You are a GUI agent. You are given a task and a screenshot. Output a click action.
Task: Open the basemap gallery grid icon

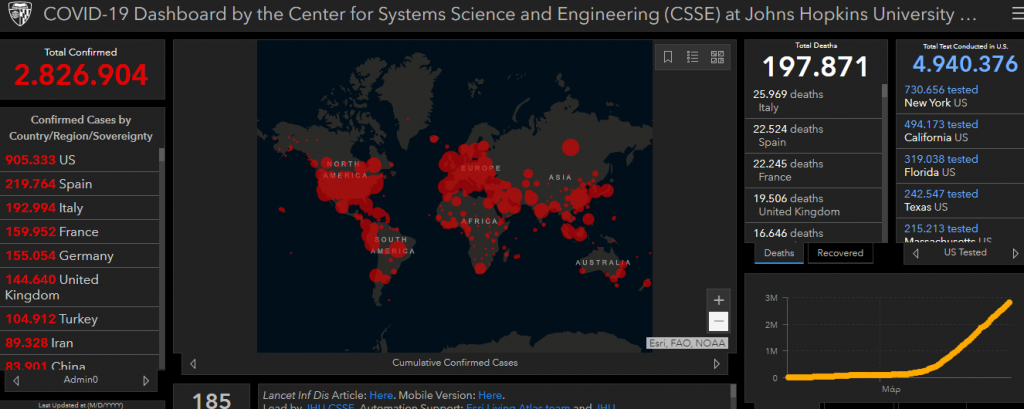click(x=717, y=57)
